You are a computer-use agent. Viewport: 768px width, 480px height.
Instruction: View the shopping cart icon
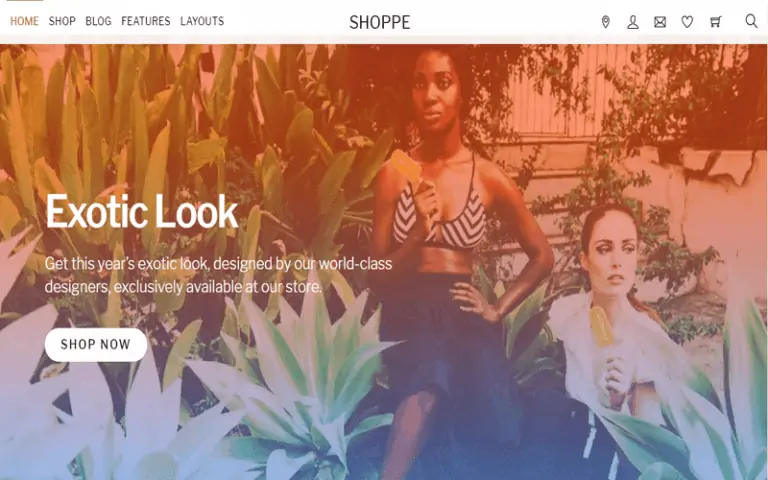(x=716, y=22)
